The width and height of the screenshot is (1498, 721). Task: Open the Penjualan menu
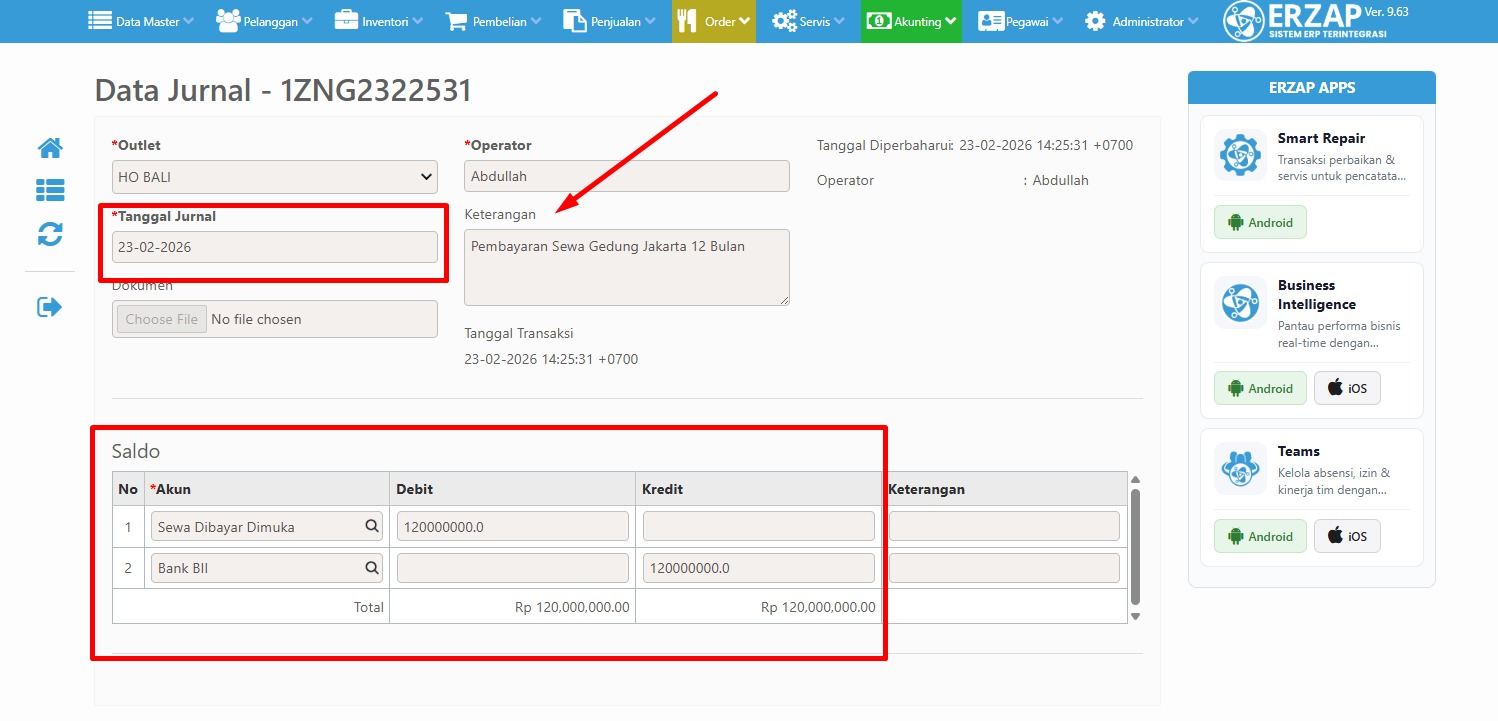point(609,21)
